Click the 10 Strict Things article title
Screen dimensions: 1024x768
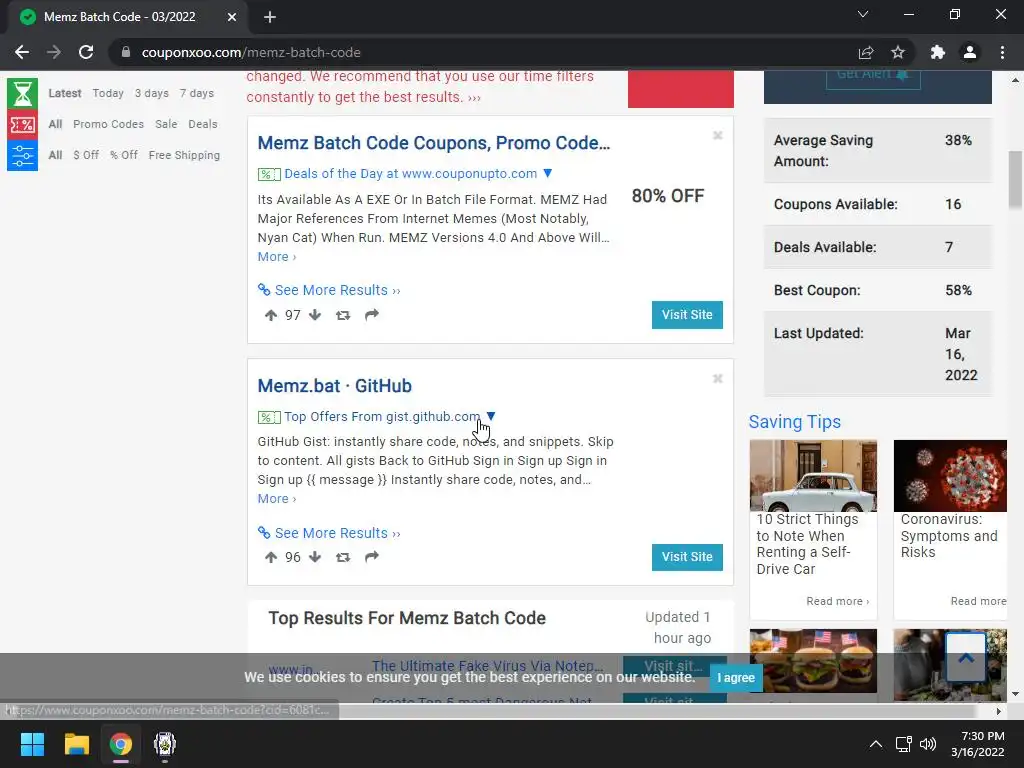807,544
